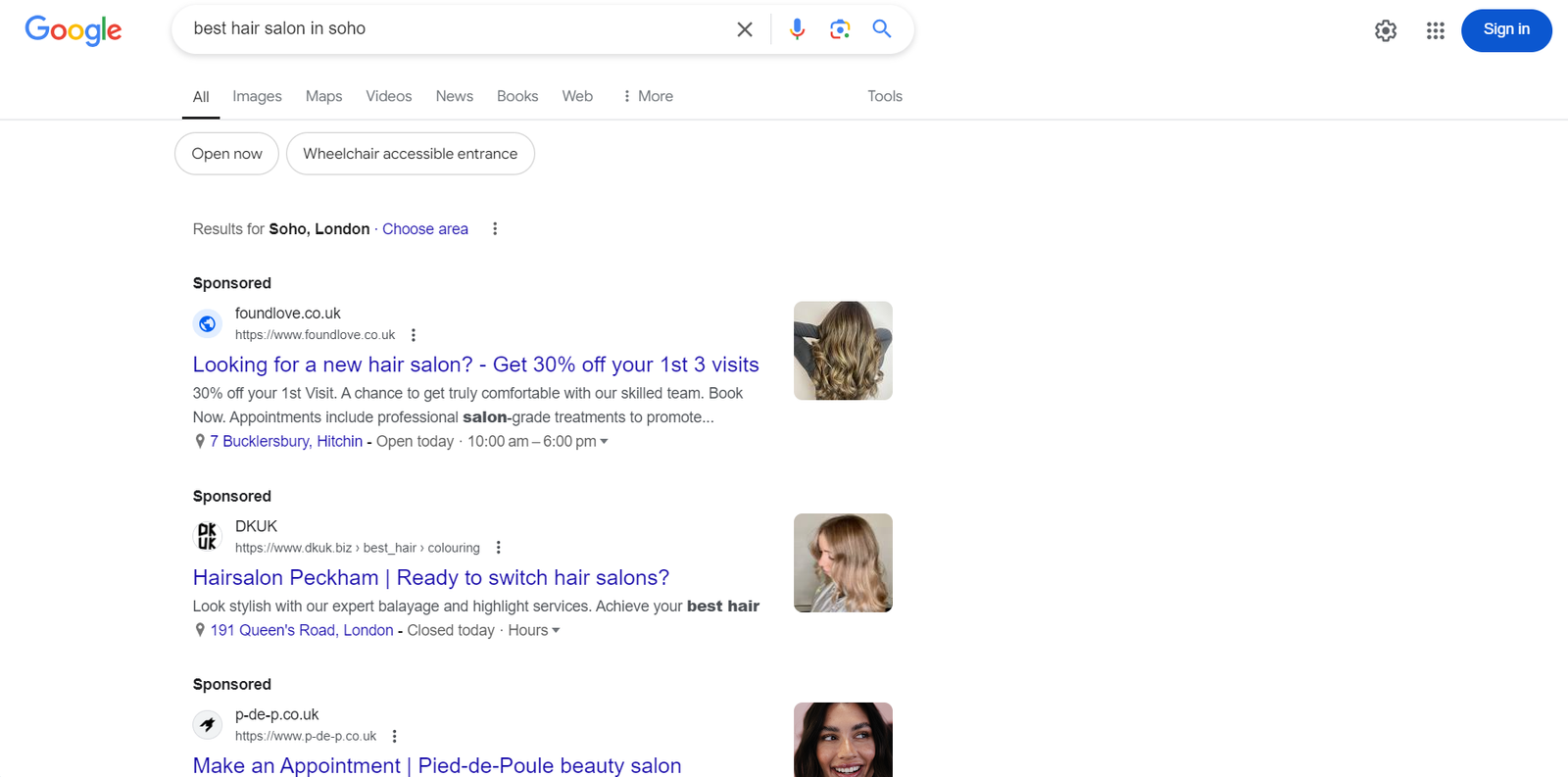The image size is (1568, 777).
Task: Expand foundlove opening hours 10:00 am – 6:00 pm
Action: [538, 441]
